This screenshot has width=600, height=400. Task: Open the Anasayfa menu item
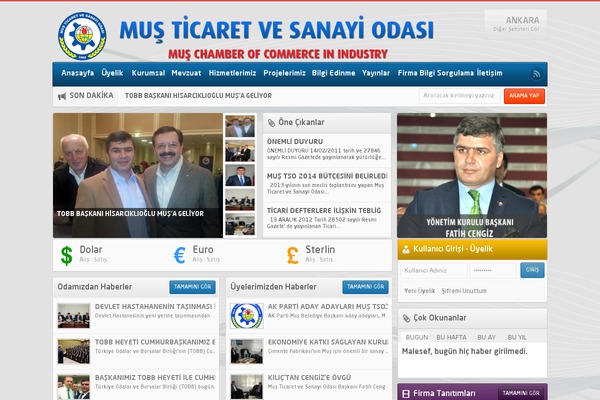pos(77,73)
